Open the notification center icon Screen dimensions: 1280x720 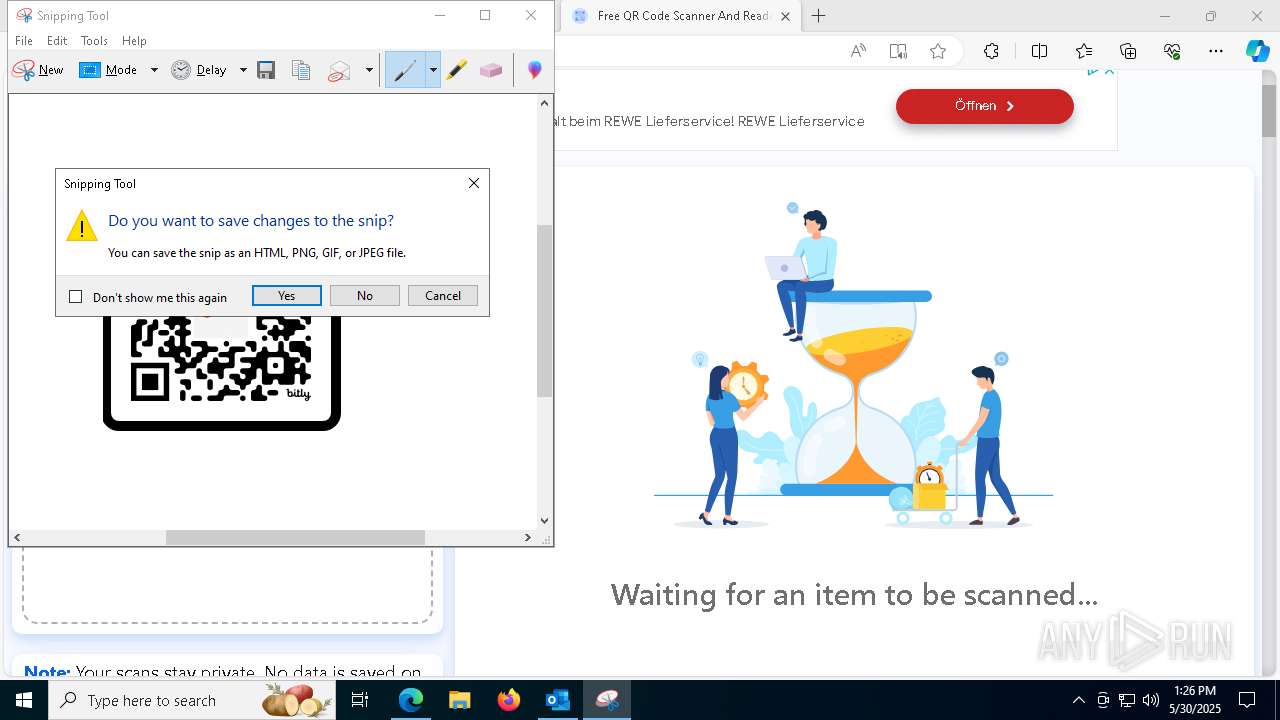click(x=1248, y=700)
